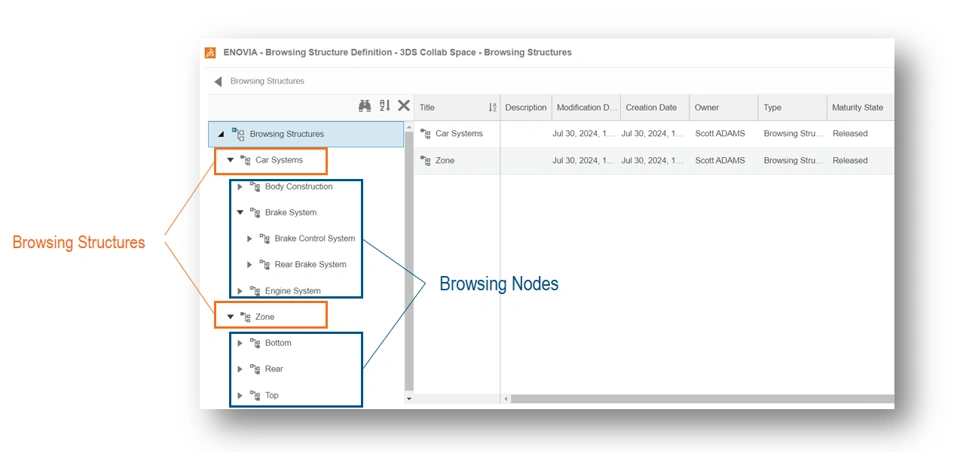This screenshot has width=960, height=452.
Task: Select Engine System in the tree
Action: (293, 291)
